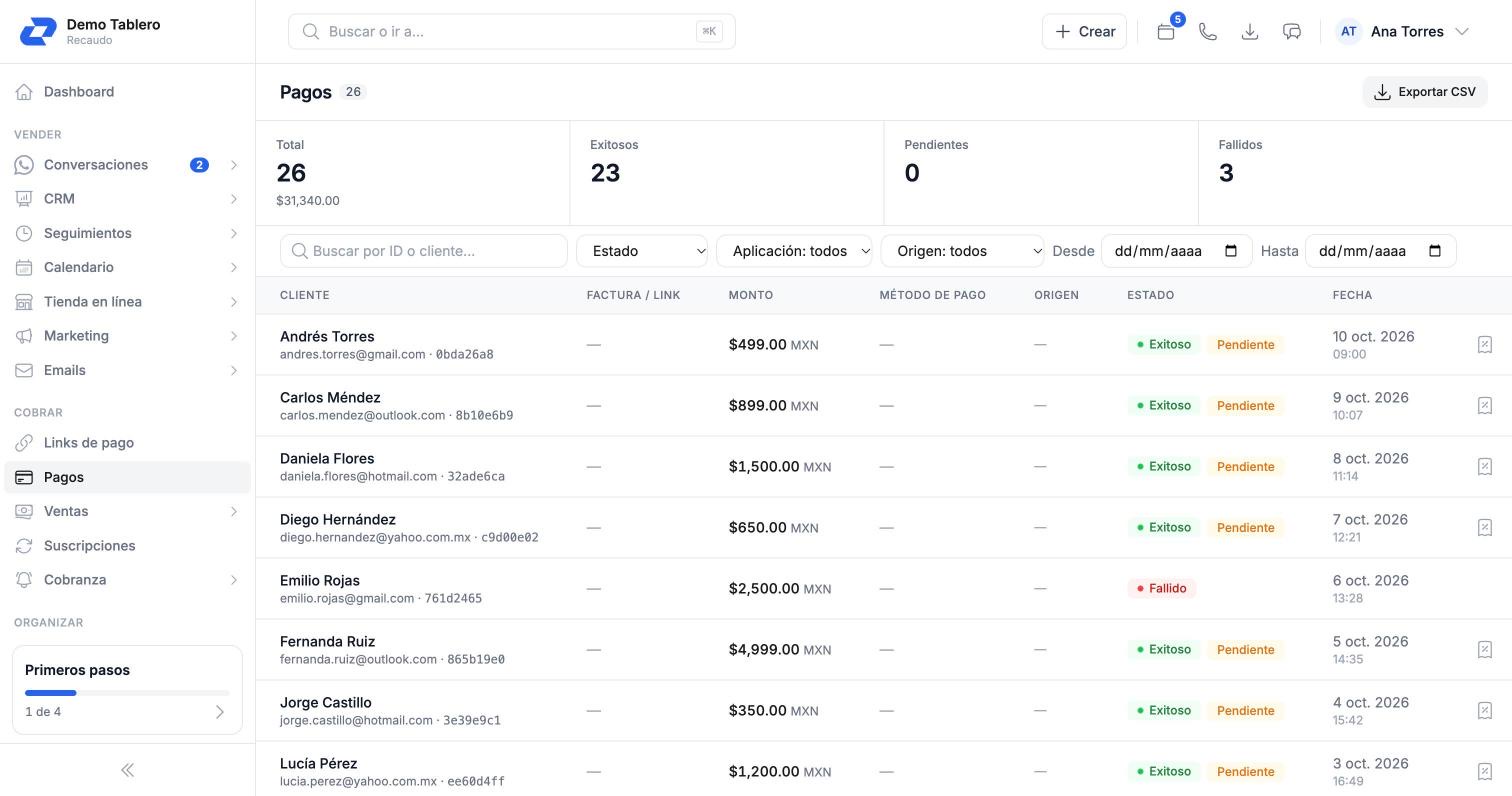The image size is (1512, 796).
Task: Click the $4,999.00 amount for Fernanda Ruiz
Action: [x=764, y=649]
